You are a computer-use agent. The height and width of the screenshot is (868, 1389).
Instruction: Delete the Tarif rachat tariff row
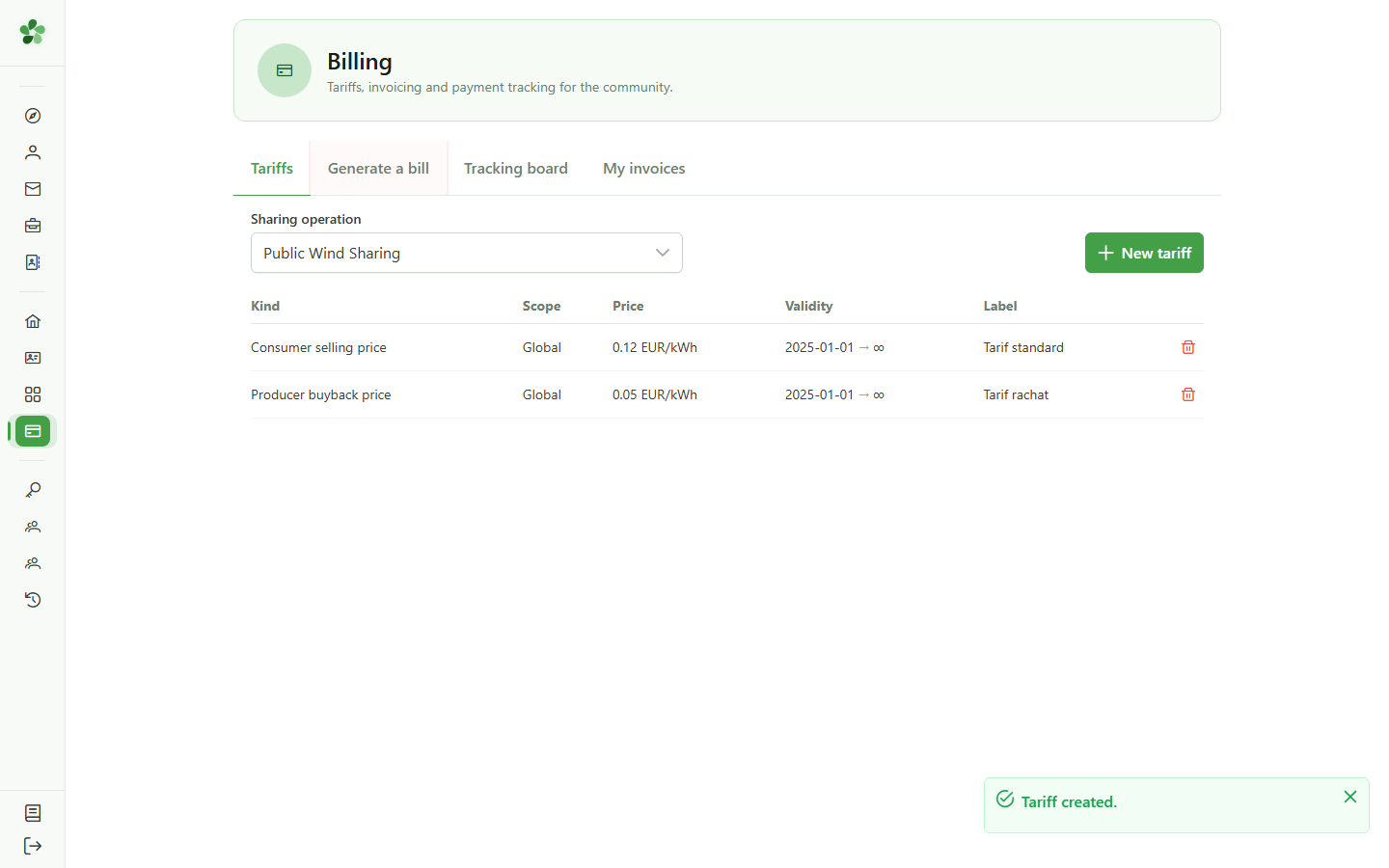coord(1188,394)
